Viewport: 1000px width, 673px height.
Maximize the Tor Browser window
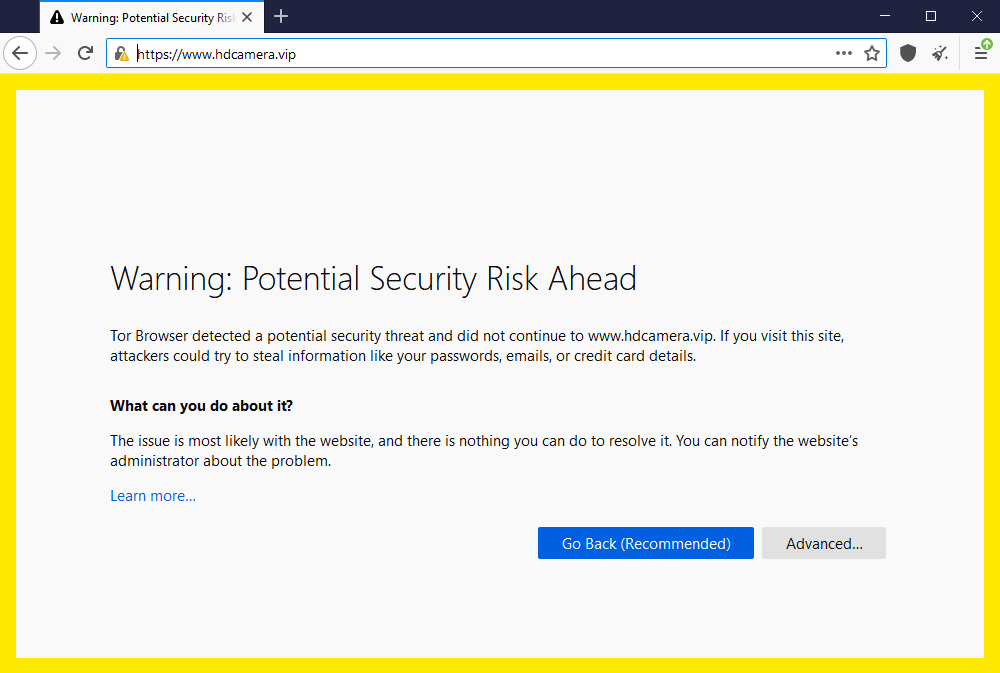930,16
